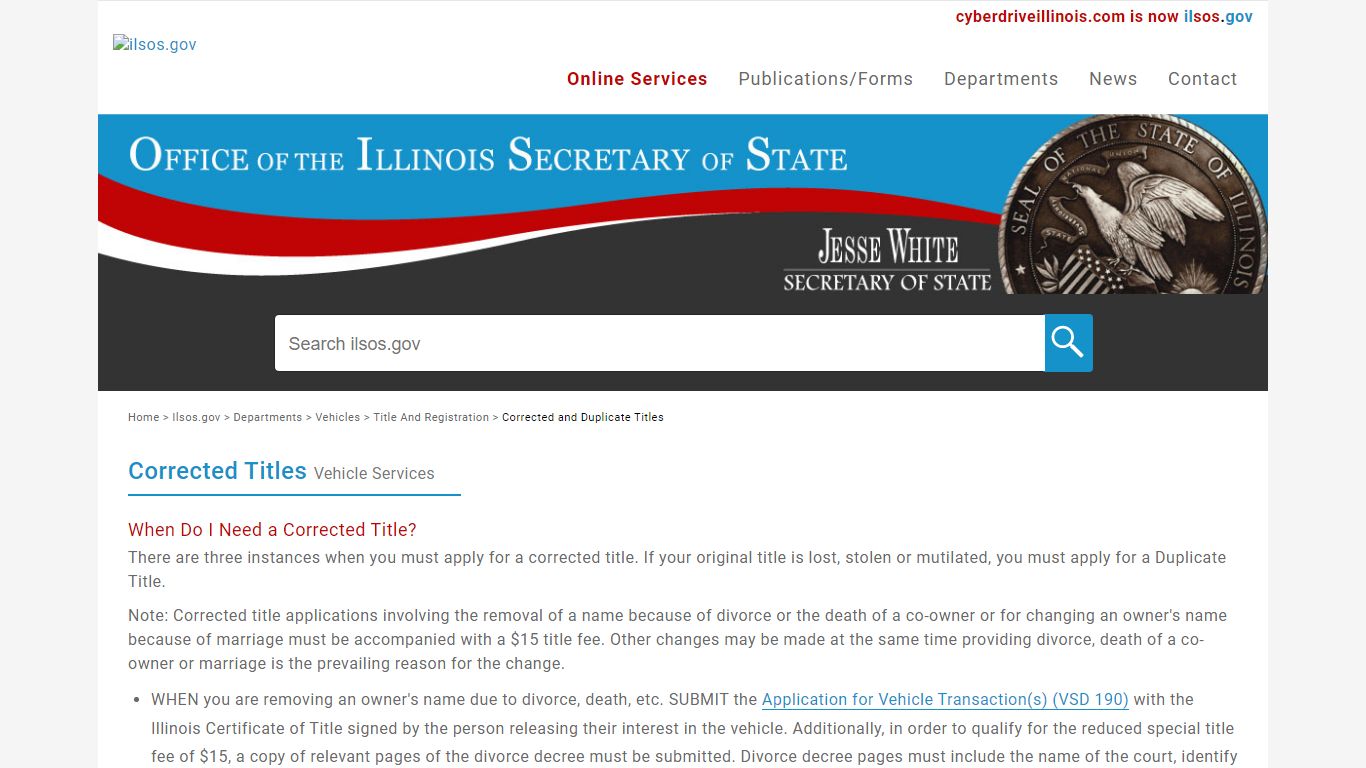Open the Departments menu
This screenshot has width=1366, height=768.
click(1001, 79)
